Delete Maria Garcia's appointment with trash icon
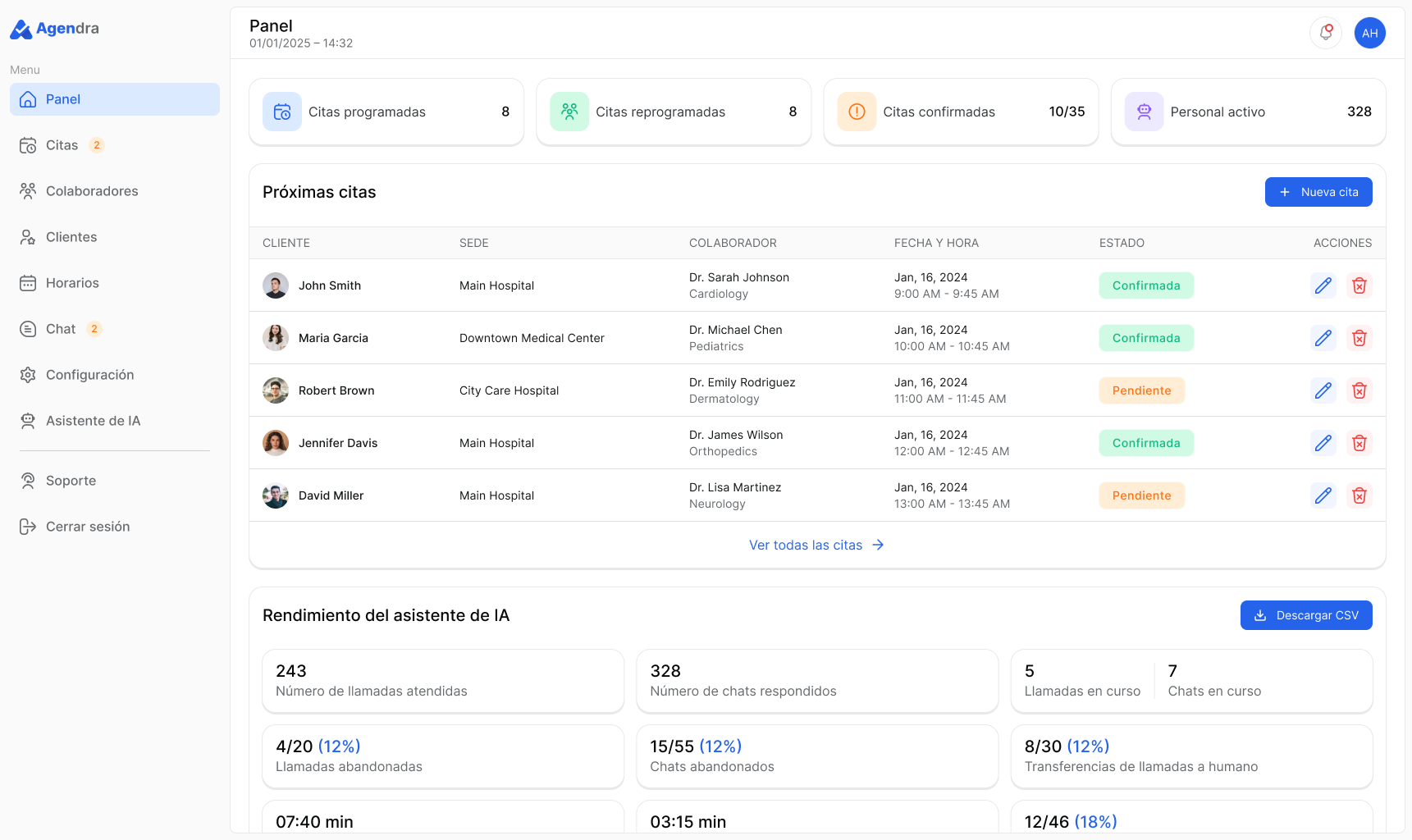 [1359, 338]
